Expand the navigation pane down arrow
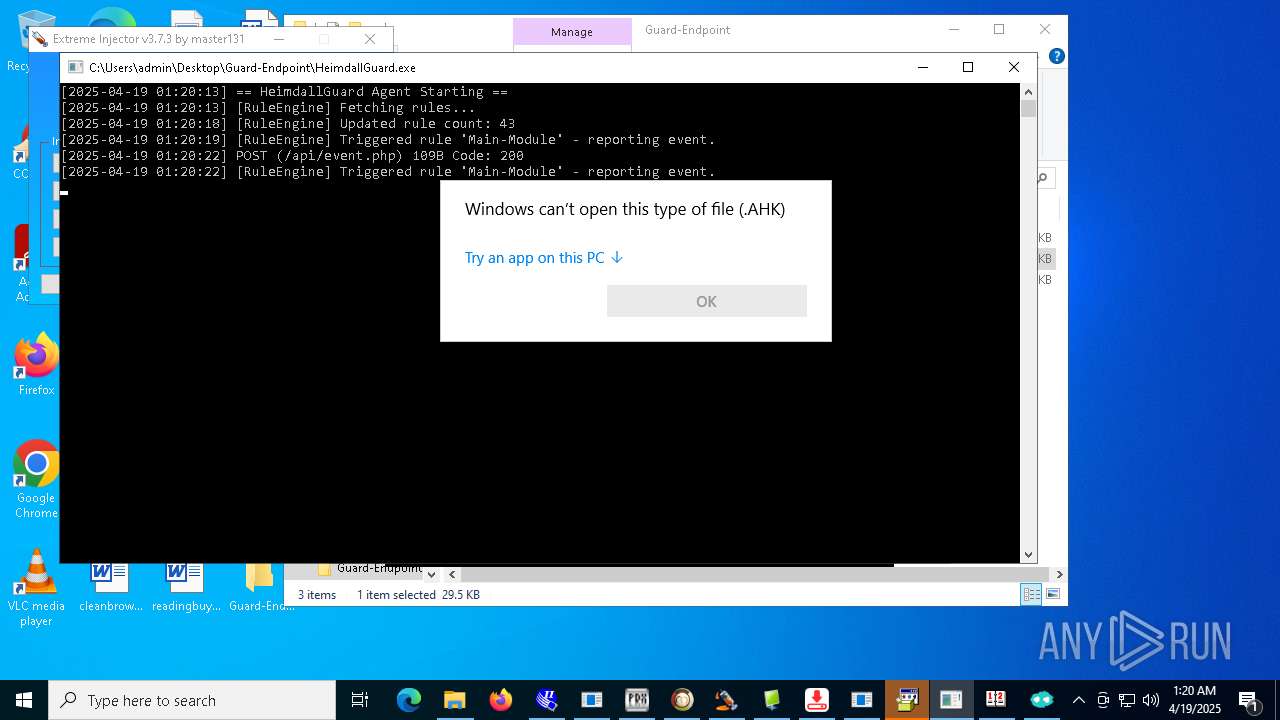1280x720 pixels. 431,574
